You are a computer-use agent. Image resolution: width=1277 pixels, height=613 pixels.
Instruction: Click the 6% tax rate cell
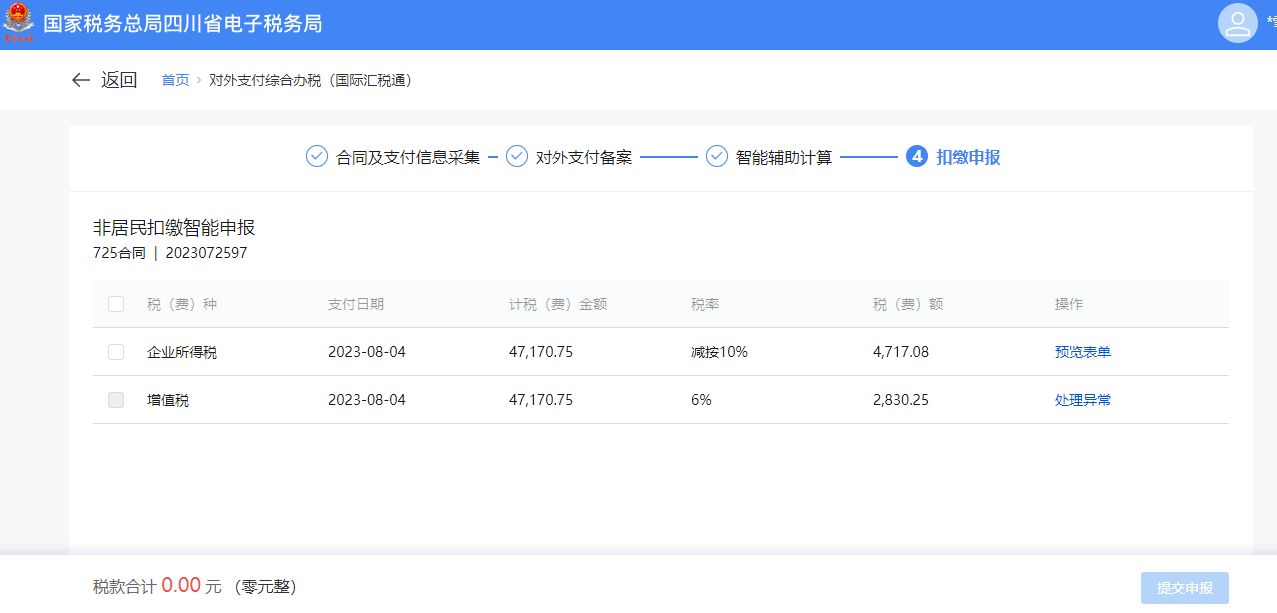click(x=701, y=400)
